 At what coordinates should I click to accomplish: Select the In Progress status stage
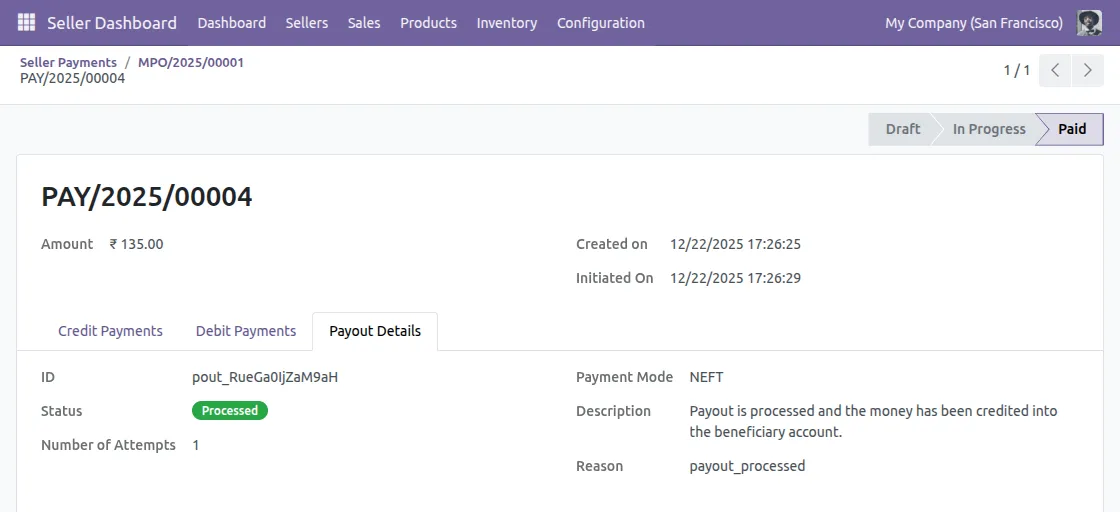pos(989,129)
